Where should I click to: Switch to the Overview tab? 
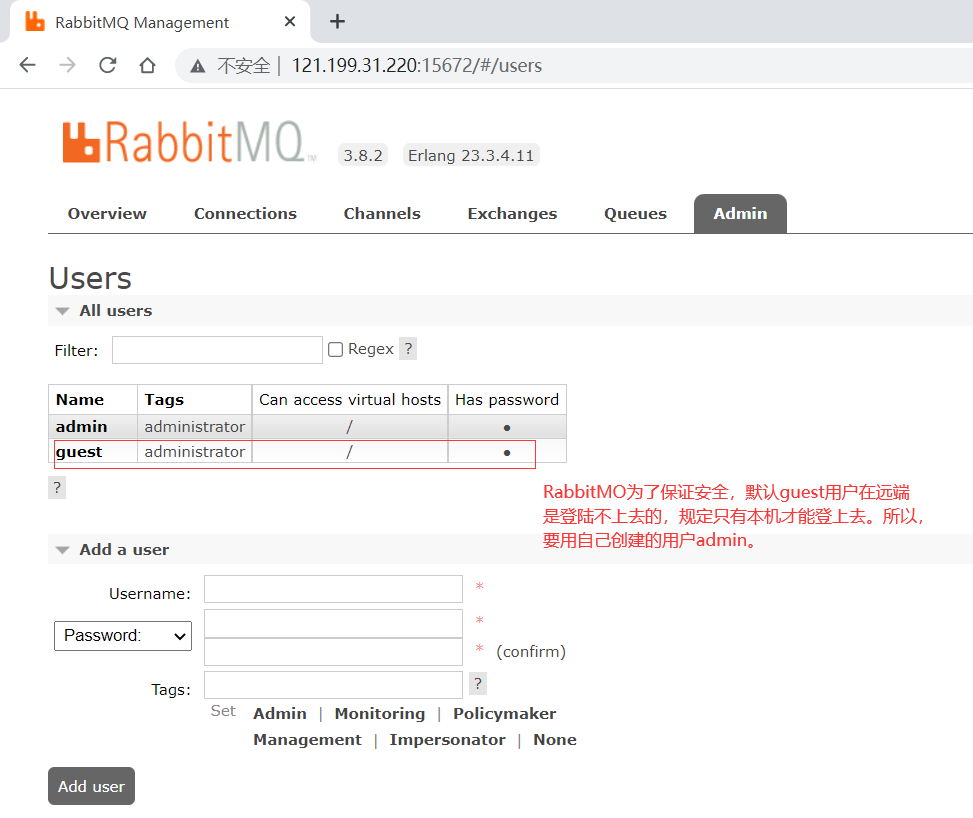tap(107, 213)
